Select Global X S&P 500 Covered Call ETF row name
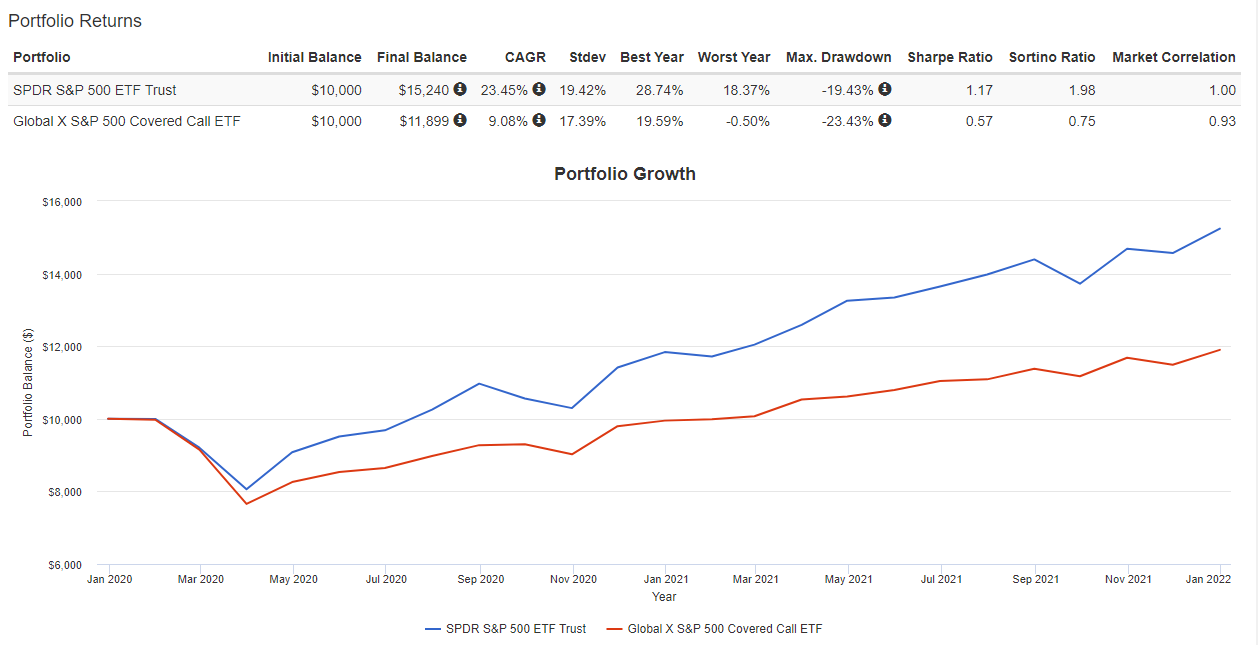 point(126,121)
